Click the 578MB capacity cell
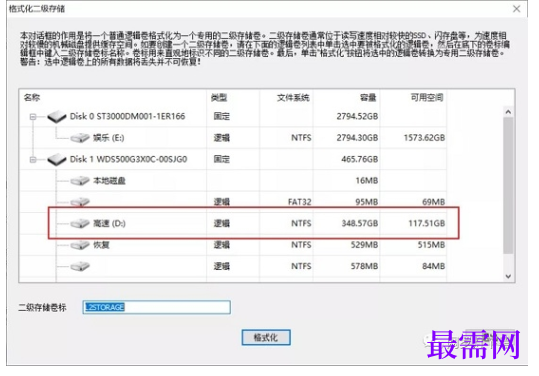The height and width of the screenshot is (376, 539). pos(364,266)
